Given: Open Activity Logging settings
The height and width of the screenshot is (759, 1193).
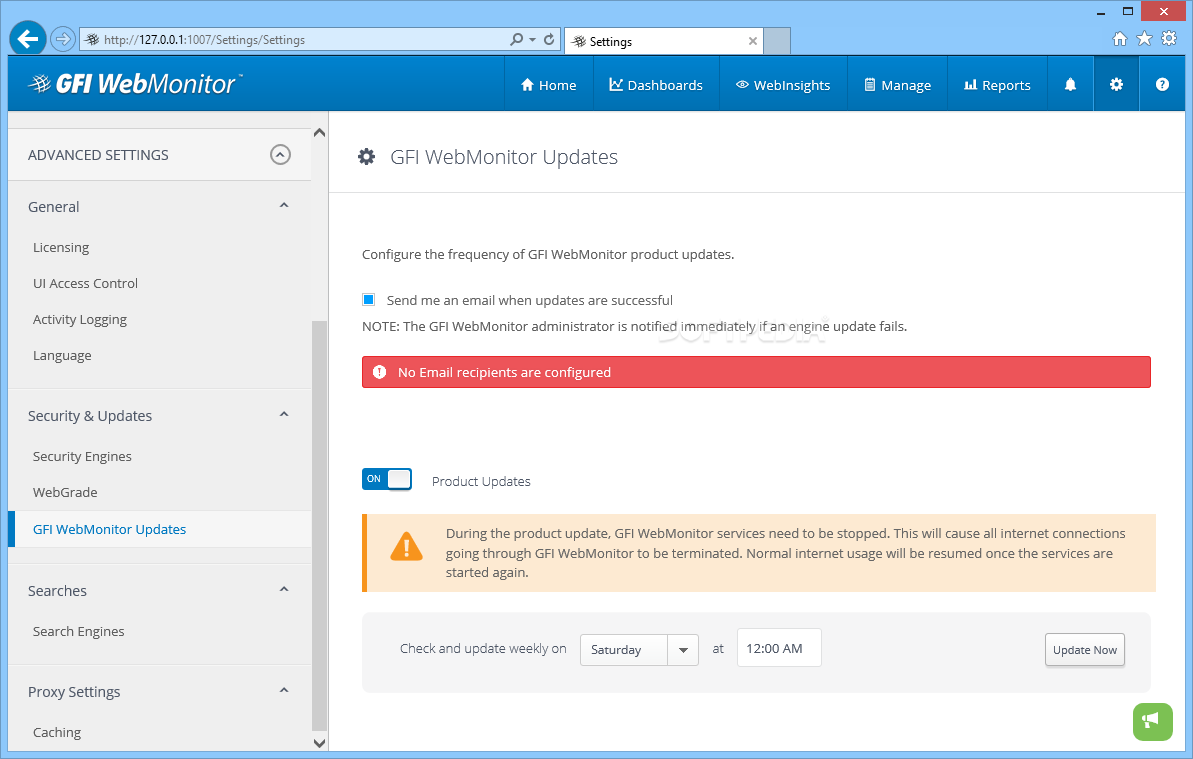Looking at the screenshot, I should (x=80, y=319).
